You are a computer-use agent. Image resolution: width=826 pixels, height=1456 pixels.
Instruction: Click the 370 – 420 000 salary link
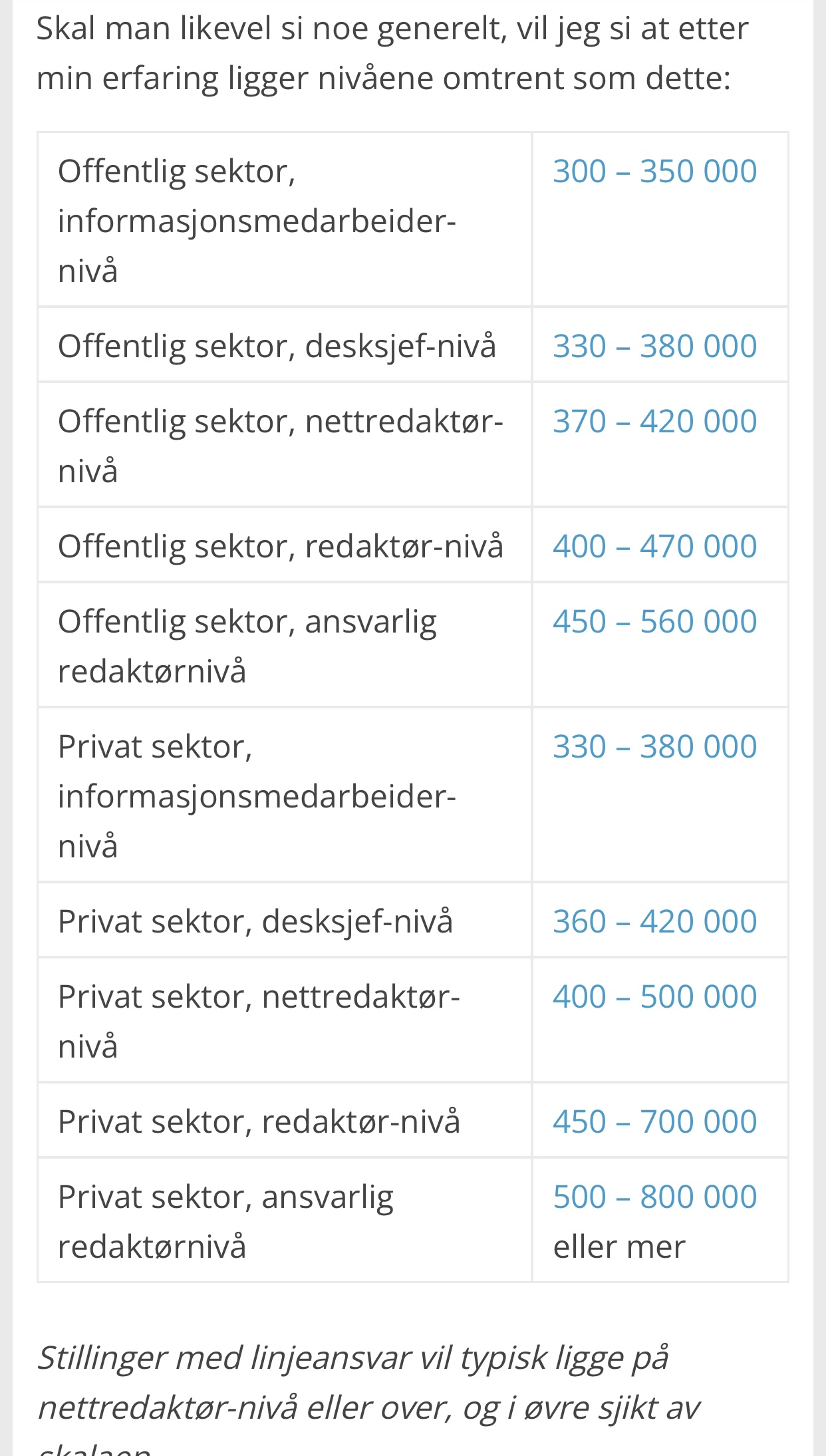coord(654,422)
